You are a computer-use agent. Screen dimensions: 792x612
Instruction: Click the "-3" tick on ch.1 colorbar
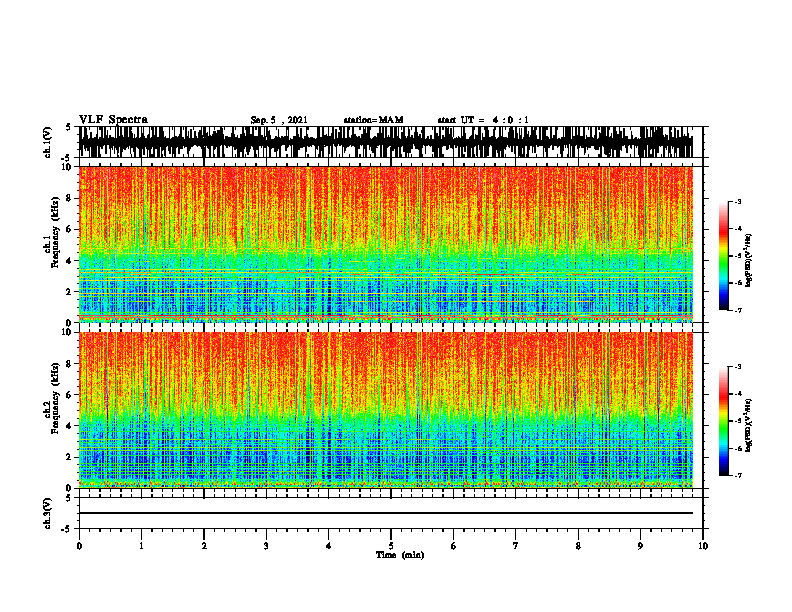[x=738, y=201]
